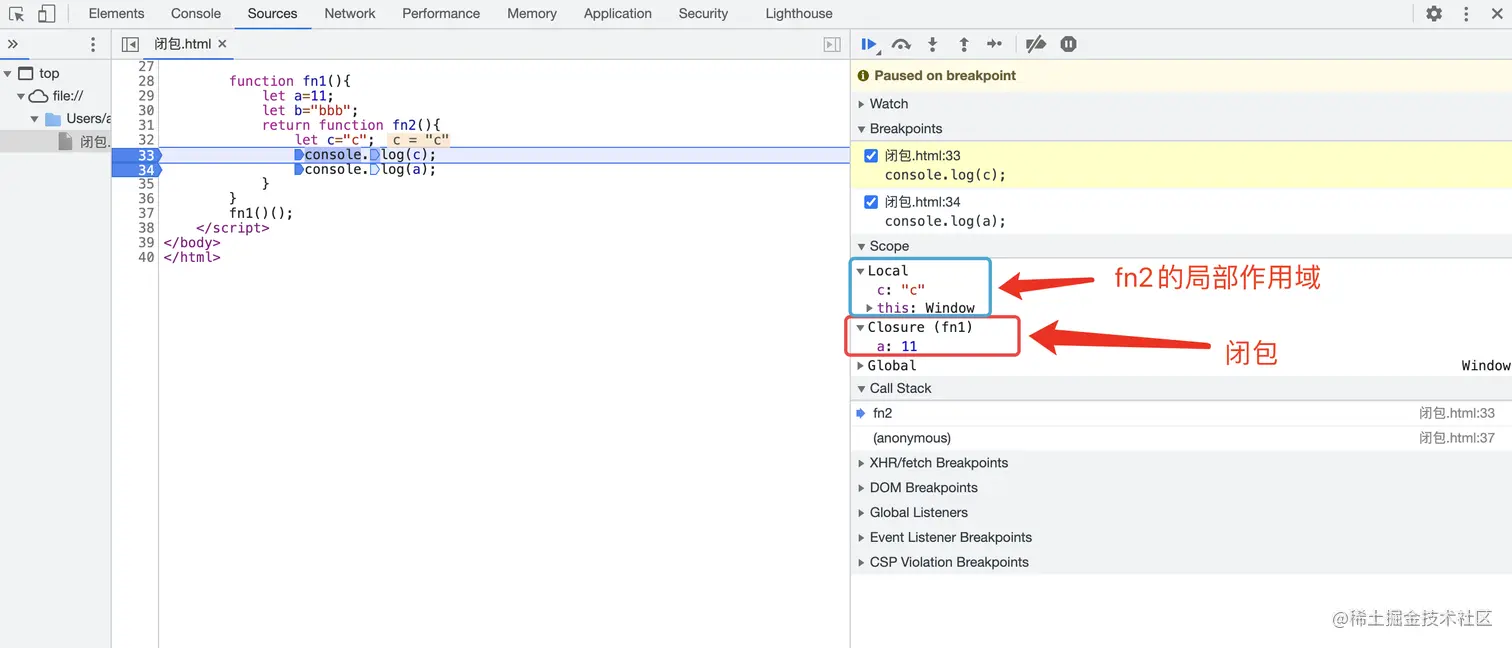Screen dimensions: 1512x648
Task: Click line number 37 in gutter
Action: pos(146,213)
